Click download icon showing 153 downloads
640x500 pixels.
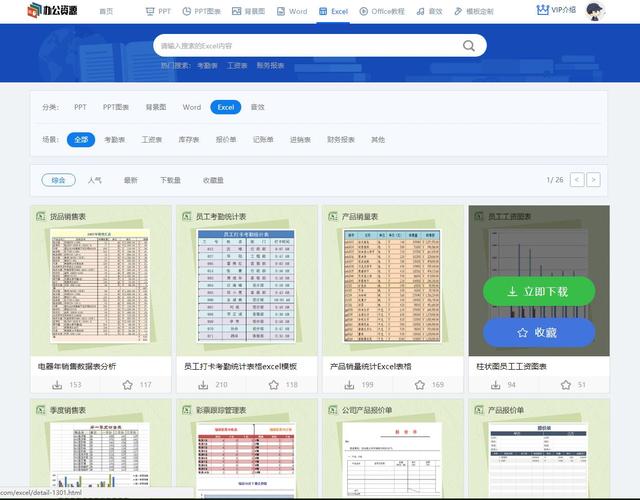(x=57, y=385)
